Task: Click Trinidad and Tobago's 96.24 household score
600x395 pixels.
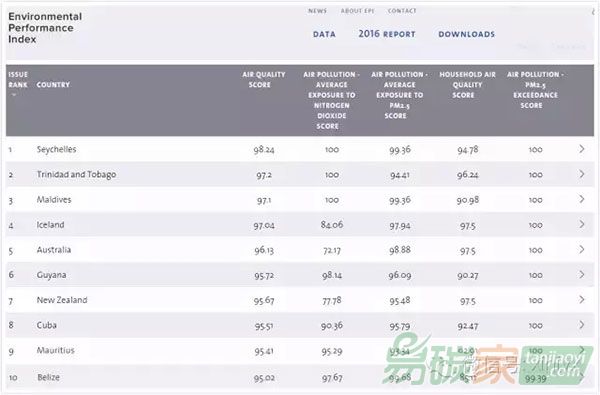Action: click(468, 175)
